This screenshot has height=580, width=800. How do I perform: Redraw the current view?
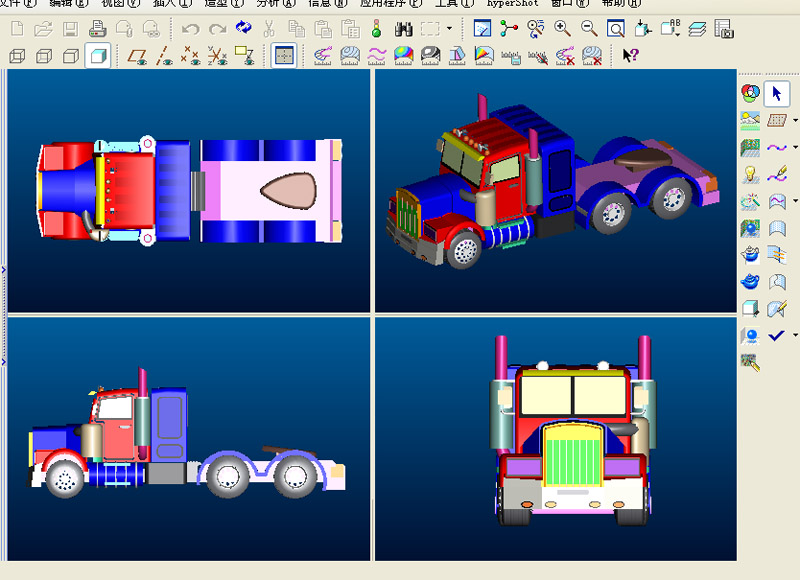click(x=482, y=29)
